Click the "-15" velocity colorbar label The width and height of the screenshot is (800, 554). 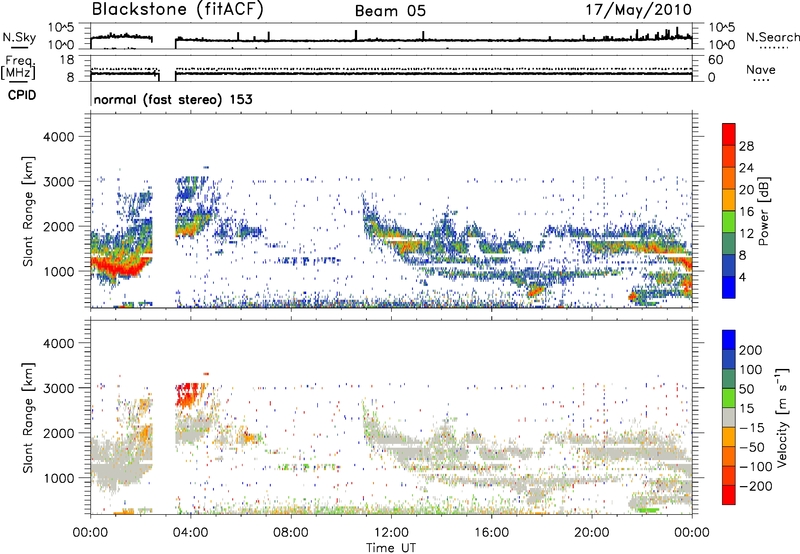[x=752, y=428]
